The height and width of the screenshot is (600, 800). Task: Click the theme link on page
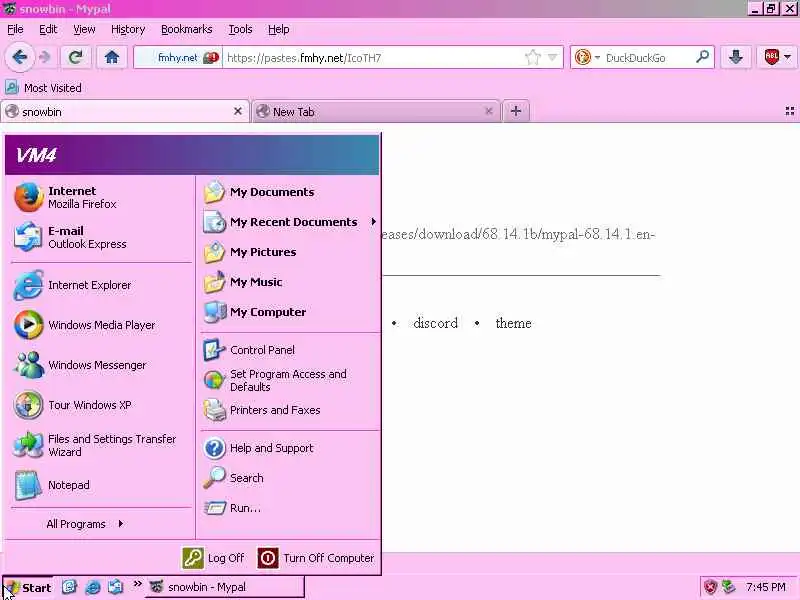(513, 323)
